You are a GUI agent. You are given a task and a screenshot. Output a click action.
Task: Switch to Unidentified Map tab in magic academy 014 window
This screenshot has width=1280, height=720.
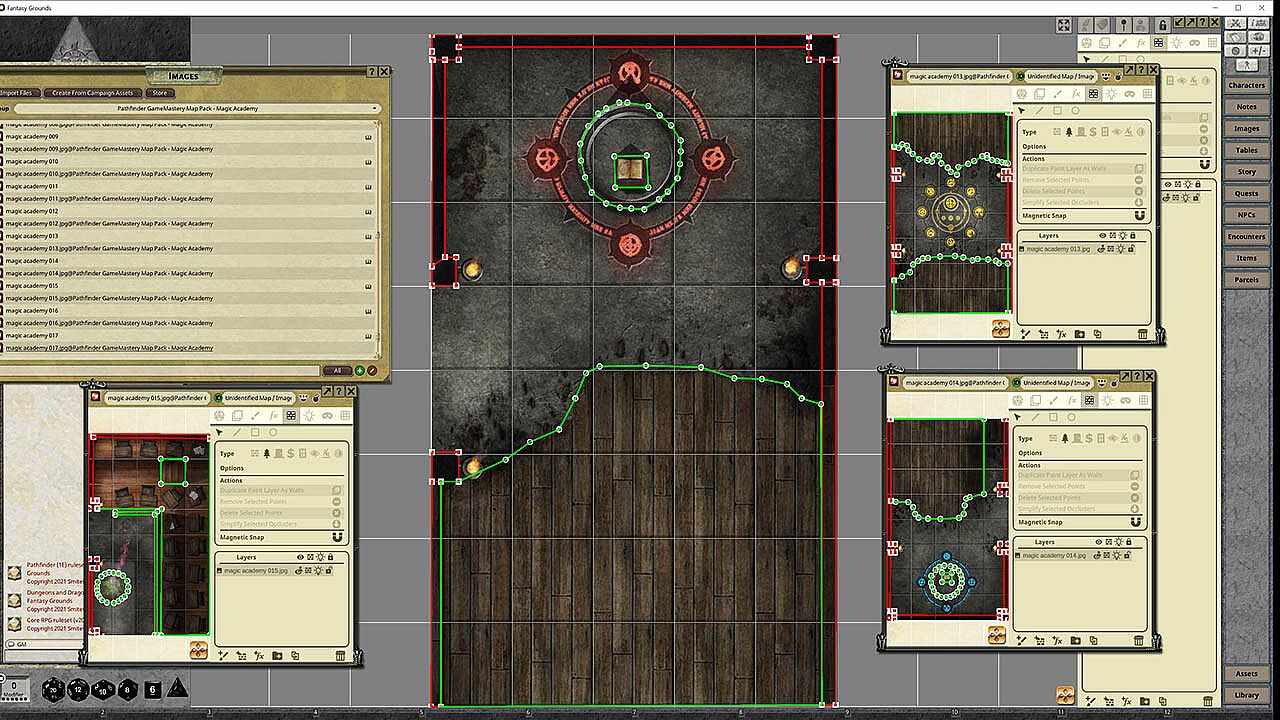[1058, 382]
